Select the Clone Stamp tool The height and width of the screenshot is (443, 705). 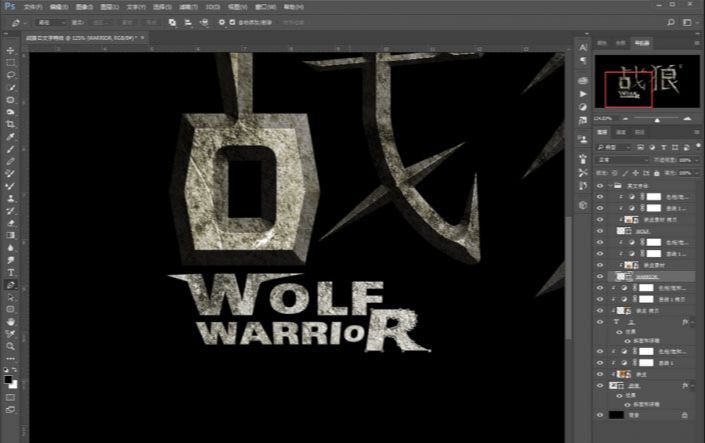point(10,198)
